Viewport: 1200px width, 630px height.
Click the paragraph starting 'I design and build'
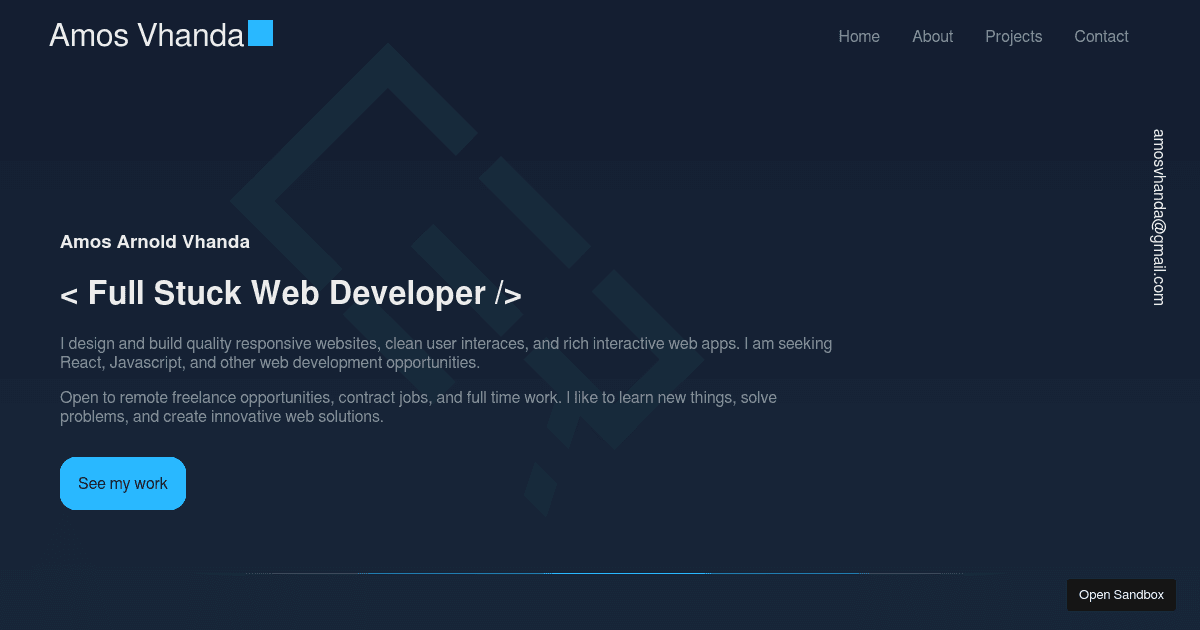[446, 353]
